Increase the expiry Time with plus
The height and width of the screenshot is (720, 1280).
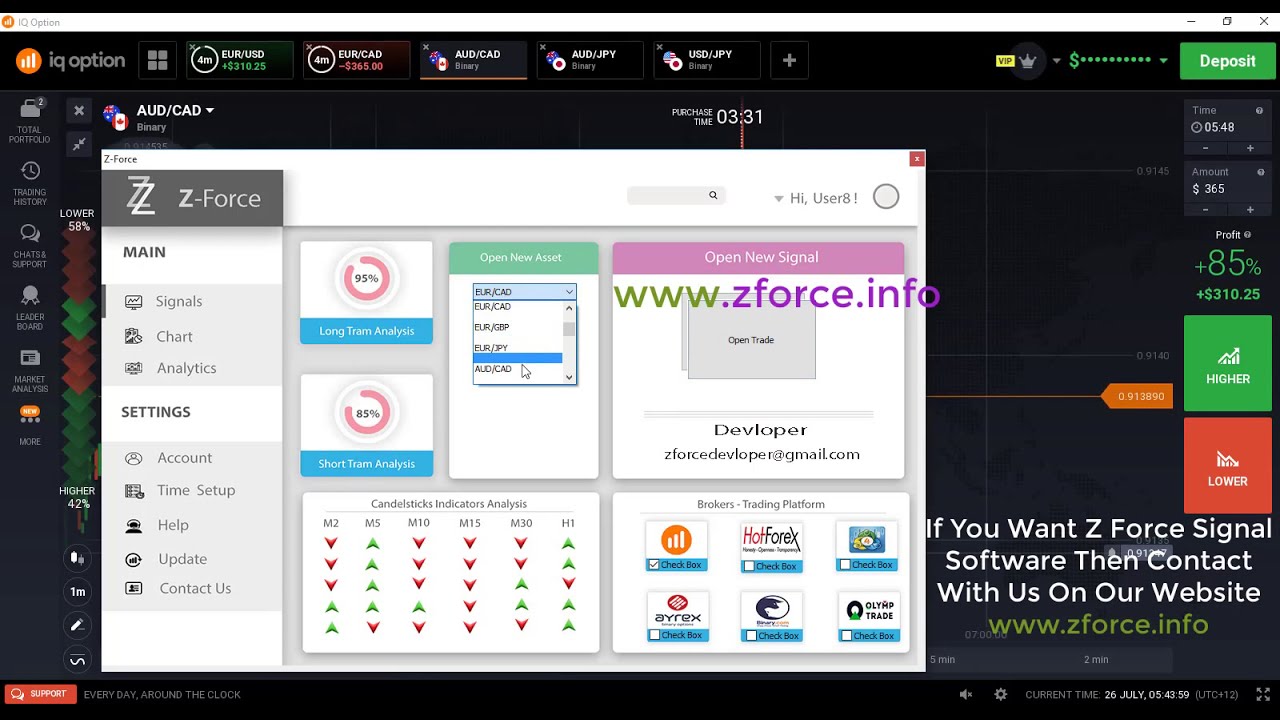point(1250,148)
